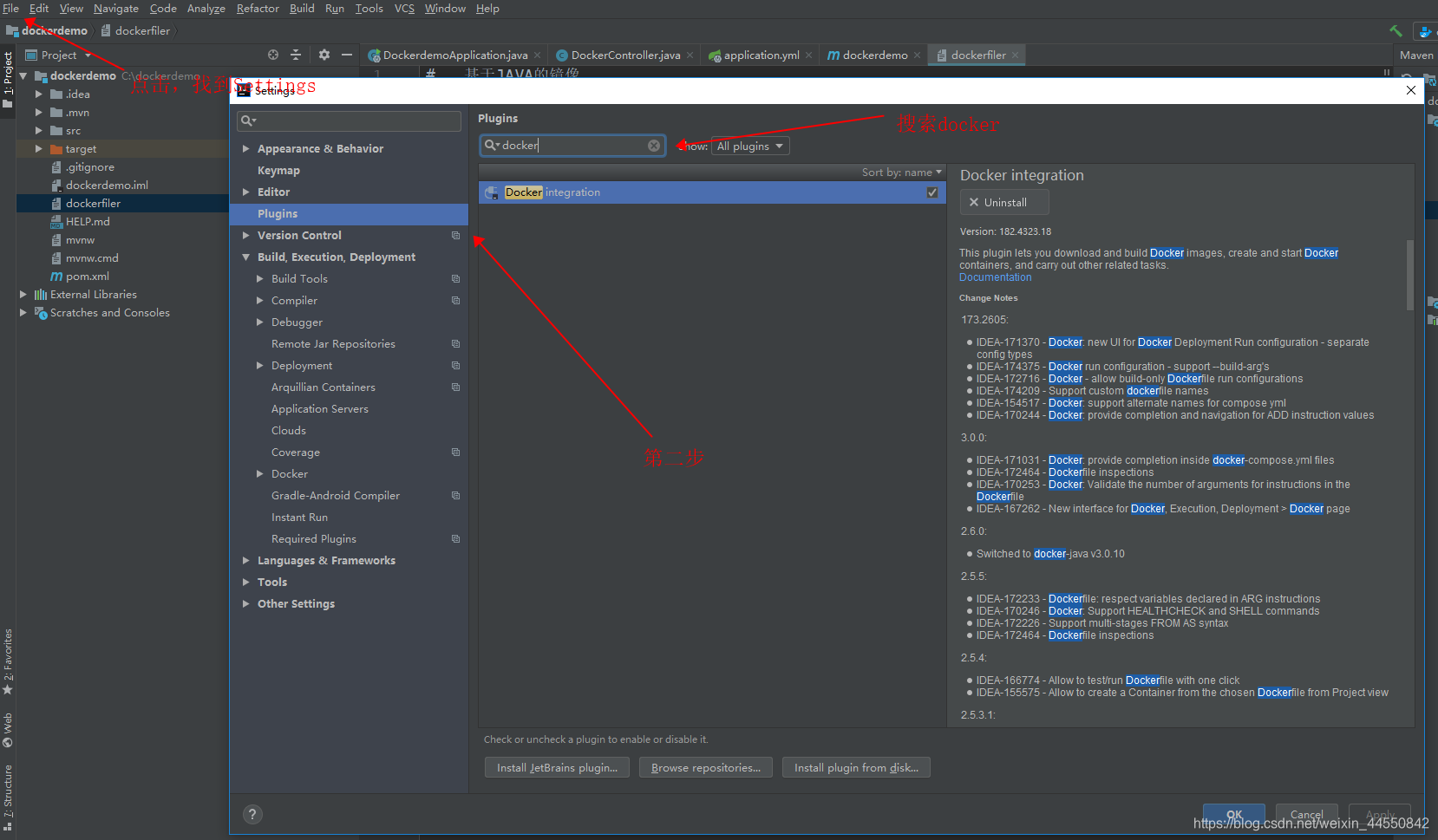1438x840 pixels.
Task: Click the search icon in the Settings search box
Action: 248,120
